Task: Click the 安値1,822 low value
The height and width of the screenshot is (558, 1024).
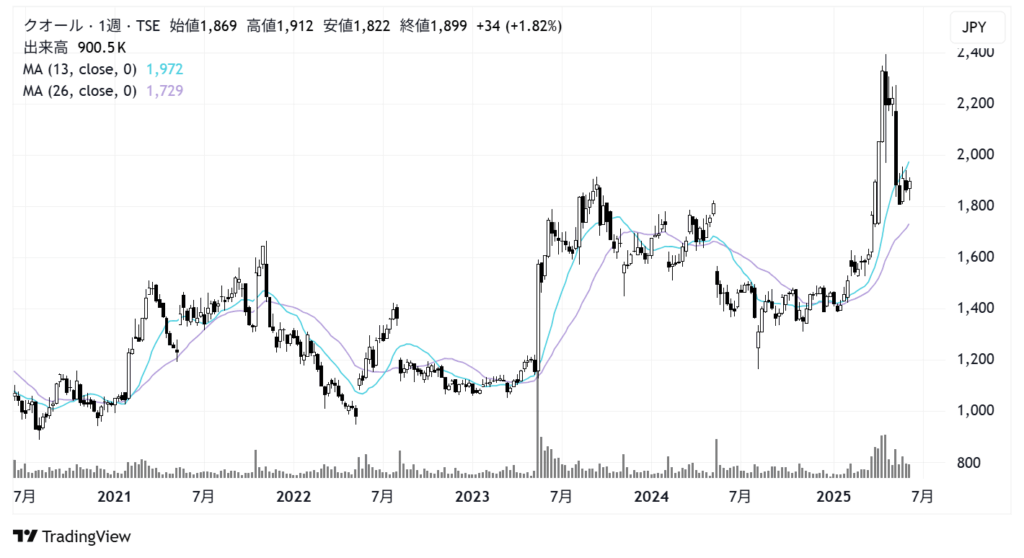Action: tap(357, 26)
